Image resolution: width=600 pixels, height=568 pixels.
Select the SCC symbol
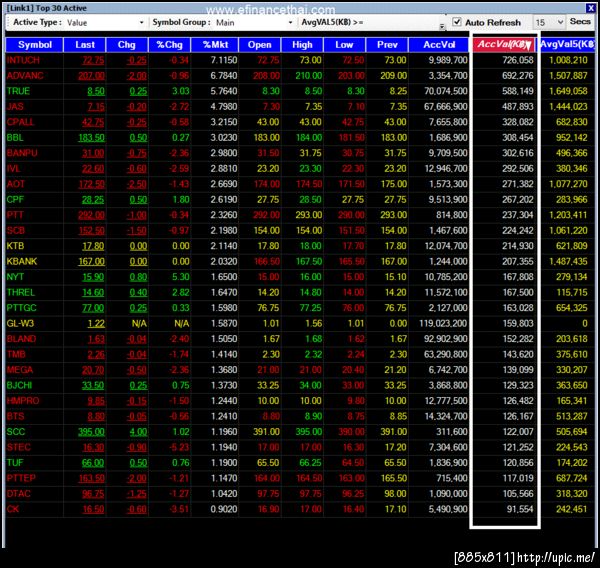point(16,432)
